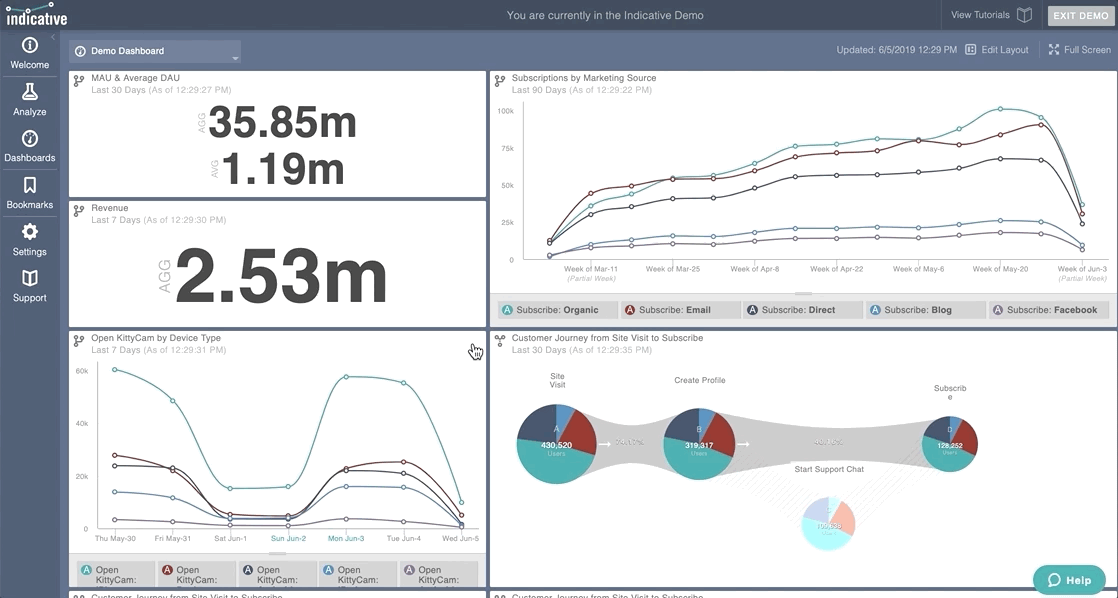The height and width of the screenshot is (598, 1118).
Task: Click KittyCam chart legend resize handle
Action: [x=277, y=554]
